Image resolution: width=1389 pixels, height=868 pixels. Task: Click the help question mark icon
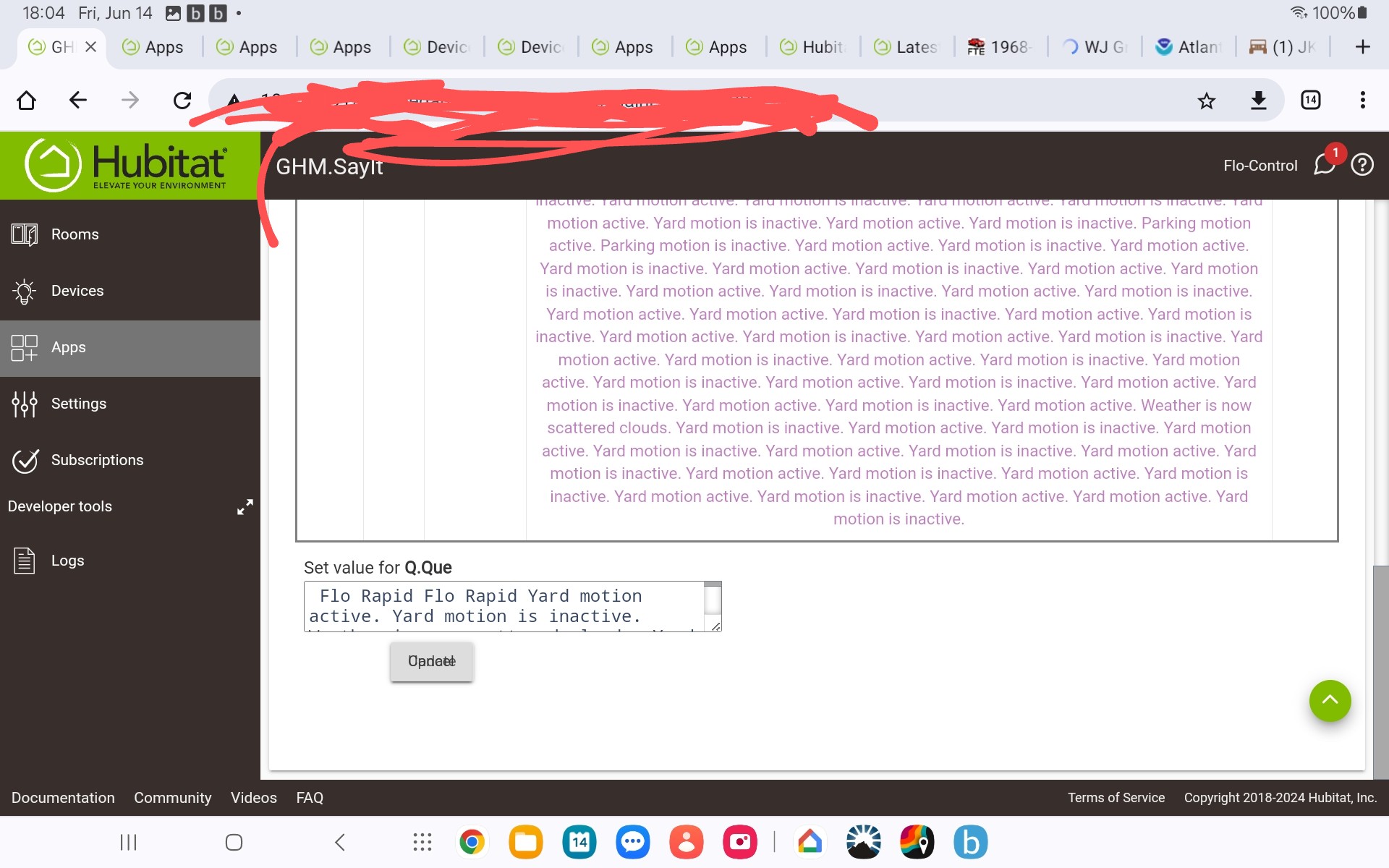click(x=1362, y=165)
